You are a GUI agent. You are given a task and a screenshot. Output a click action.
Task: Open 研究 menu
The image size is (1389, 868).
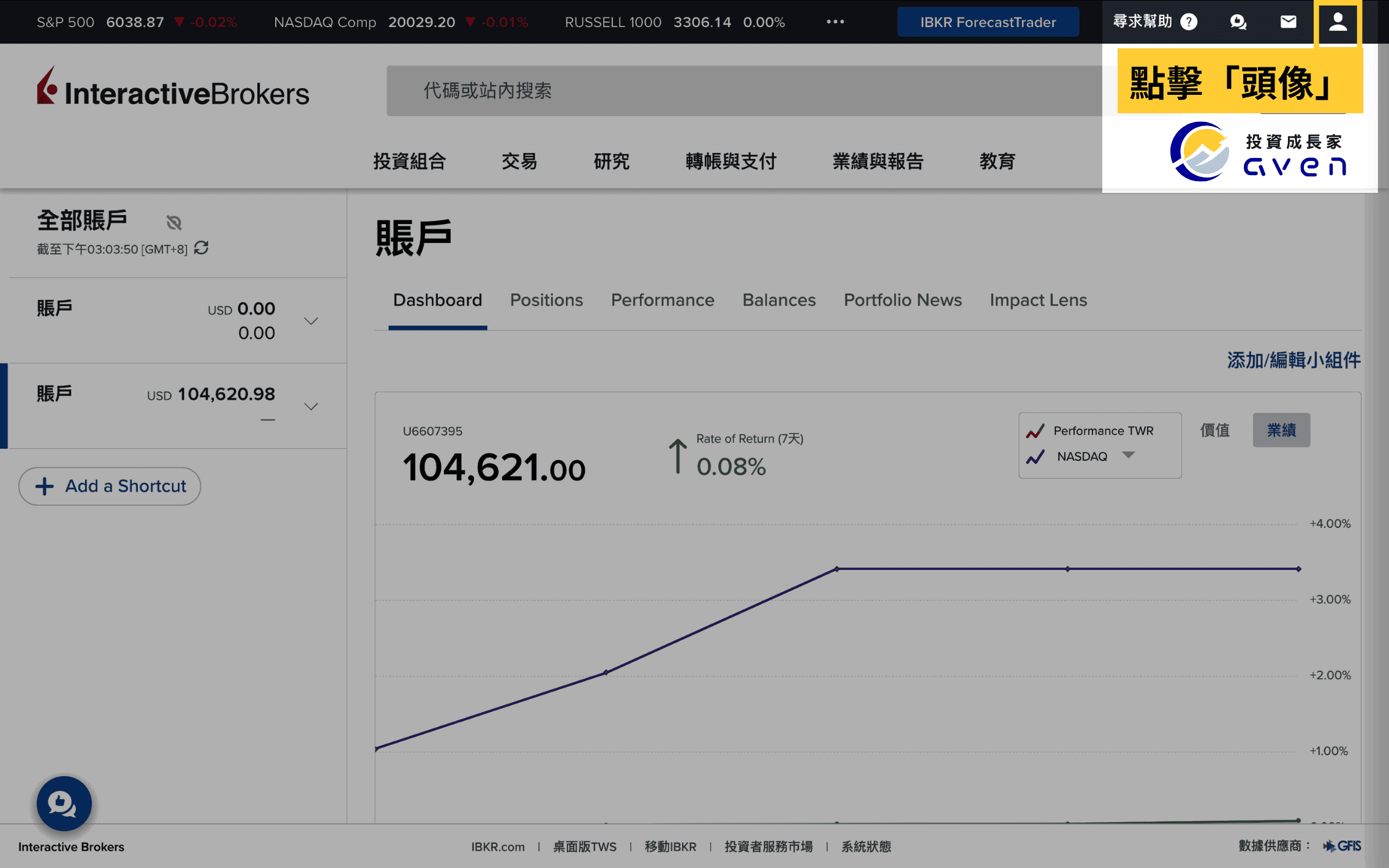611,161
